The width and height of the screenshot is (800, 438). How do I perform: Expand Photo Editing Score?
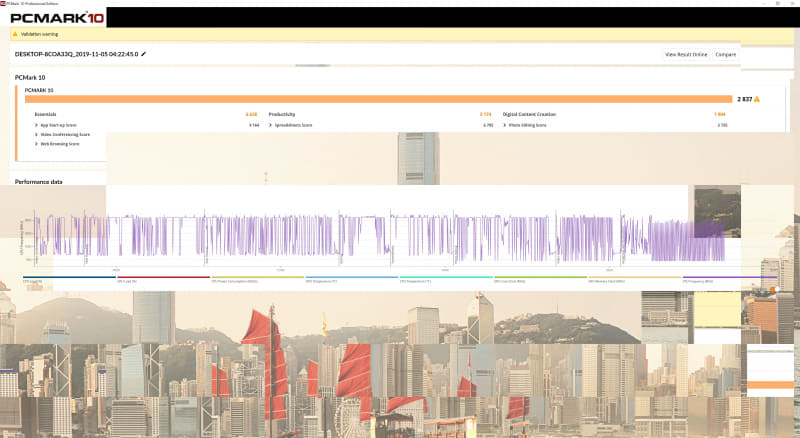pyautogui.click(x=525, y=125)
